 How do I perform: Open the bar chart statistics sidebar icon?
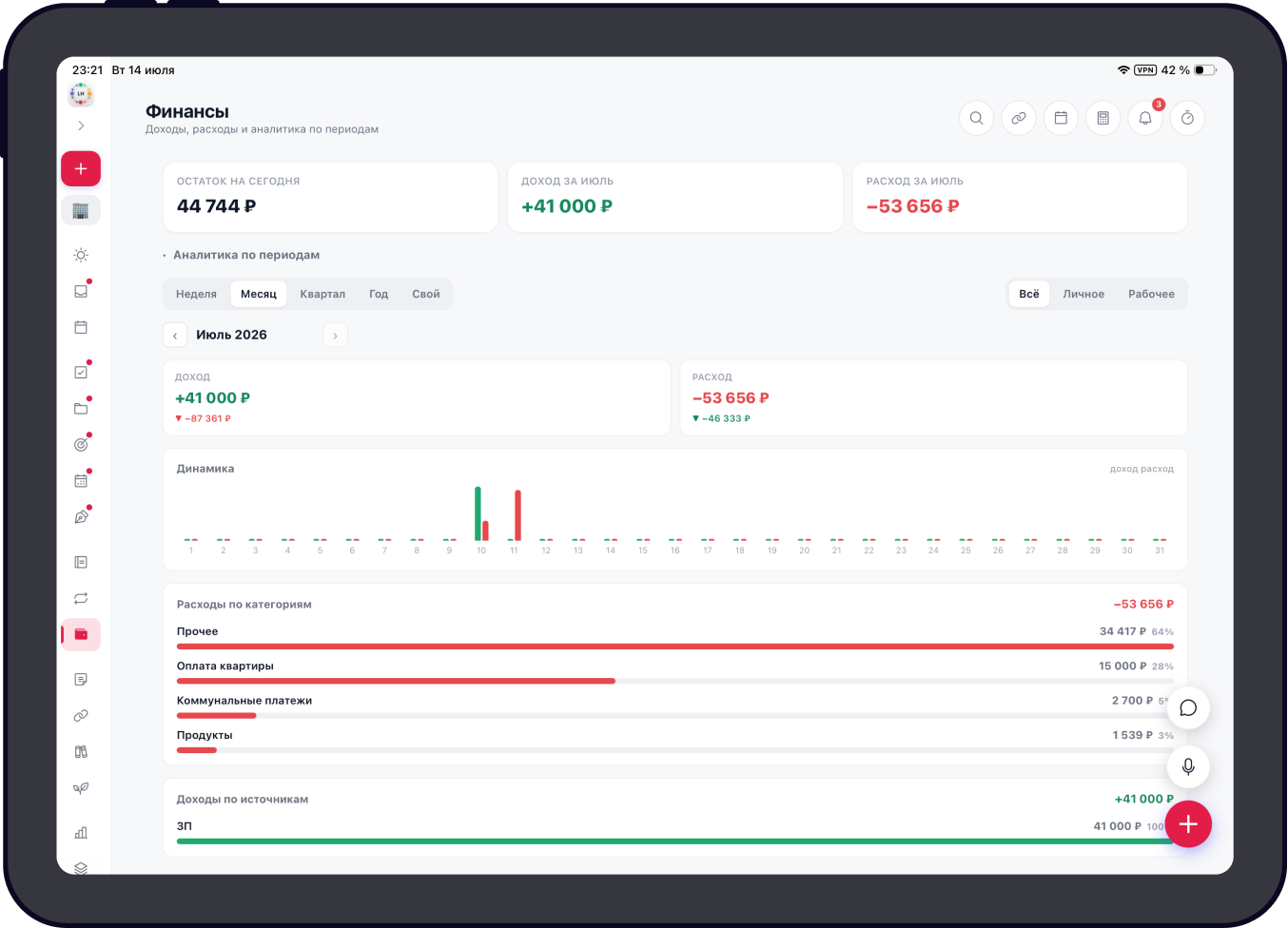(x=81, y=833)
